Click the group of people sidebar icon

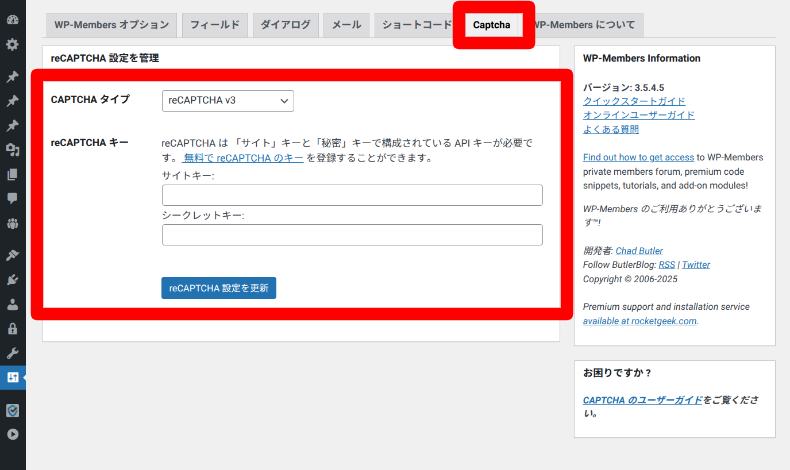tap(13, 223)
